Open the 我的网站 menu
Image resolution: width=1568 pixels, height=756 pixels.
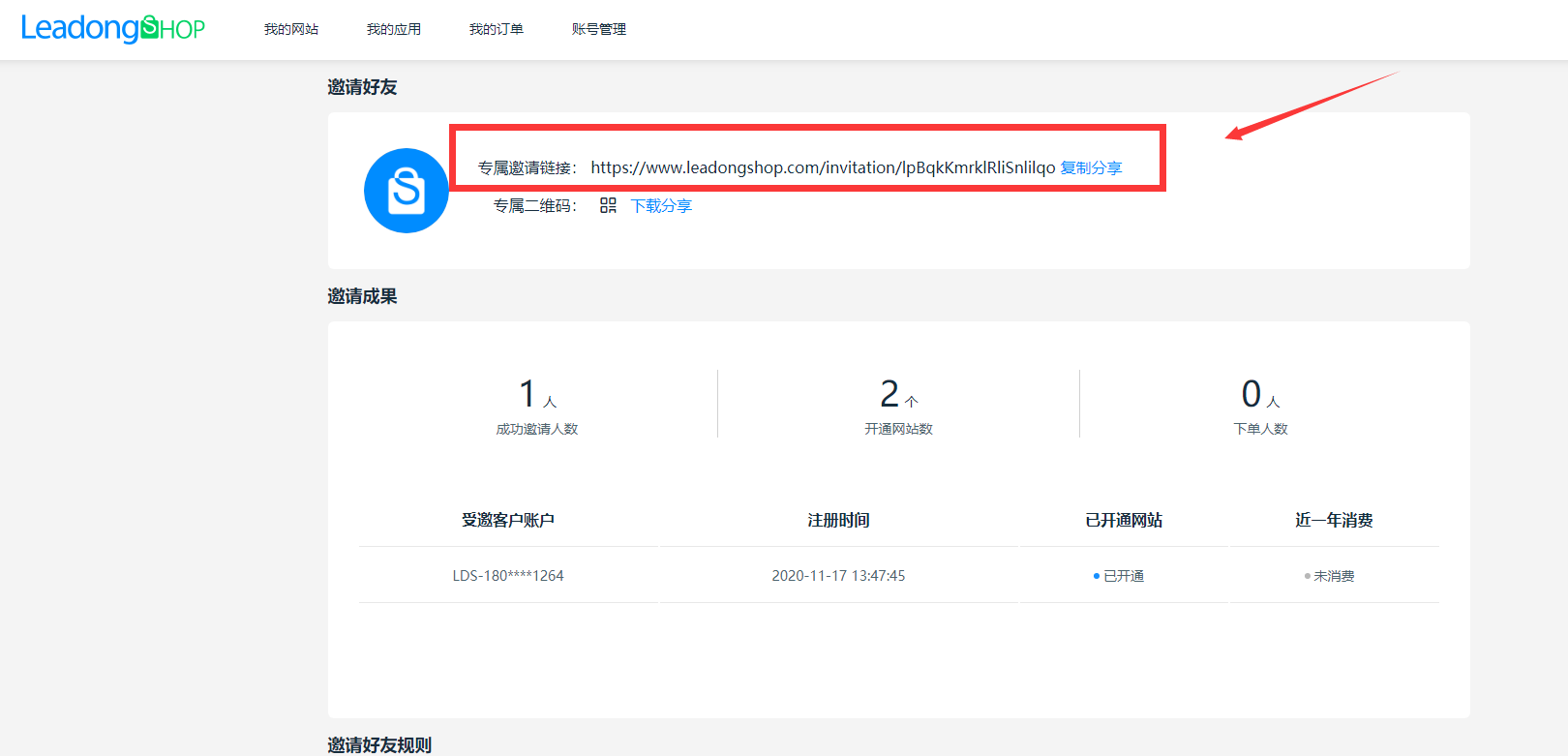pos(291,29)
